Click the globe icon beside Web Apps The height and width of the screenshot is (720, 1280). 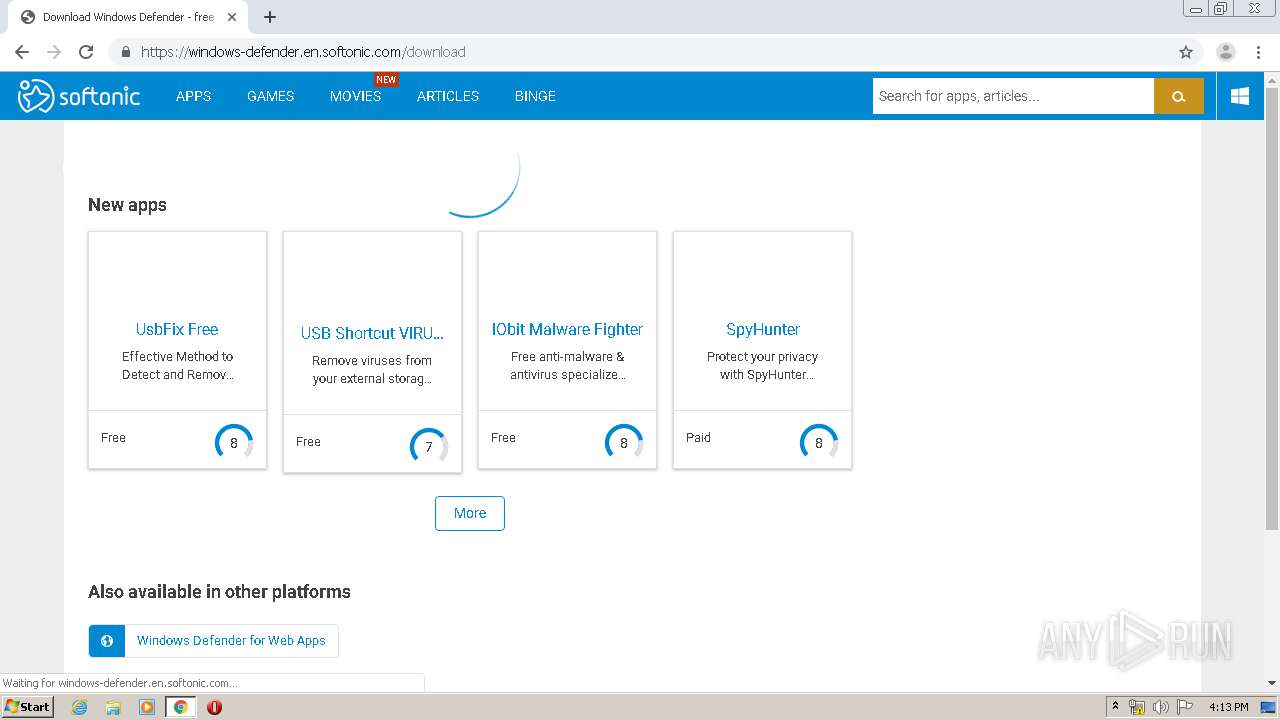click(107, 641)
